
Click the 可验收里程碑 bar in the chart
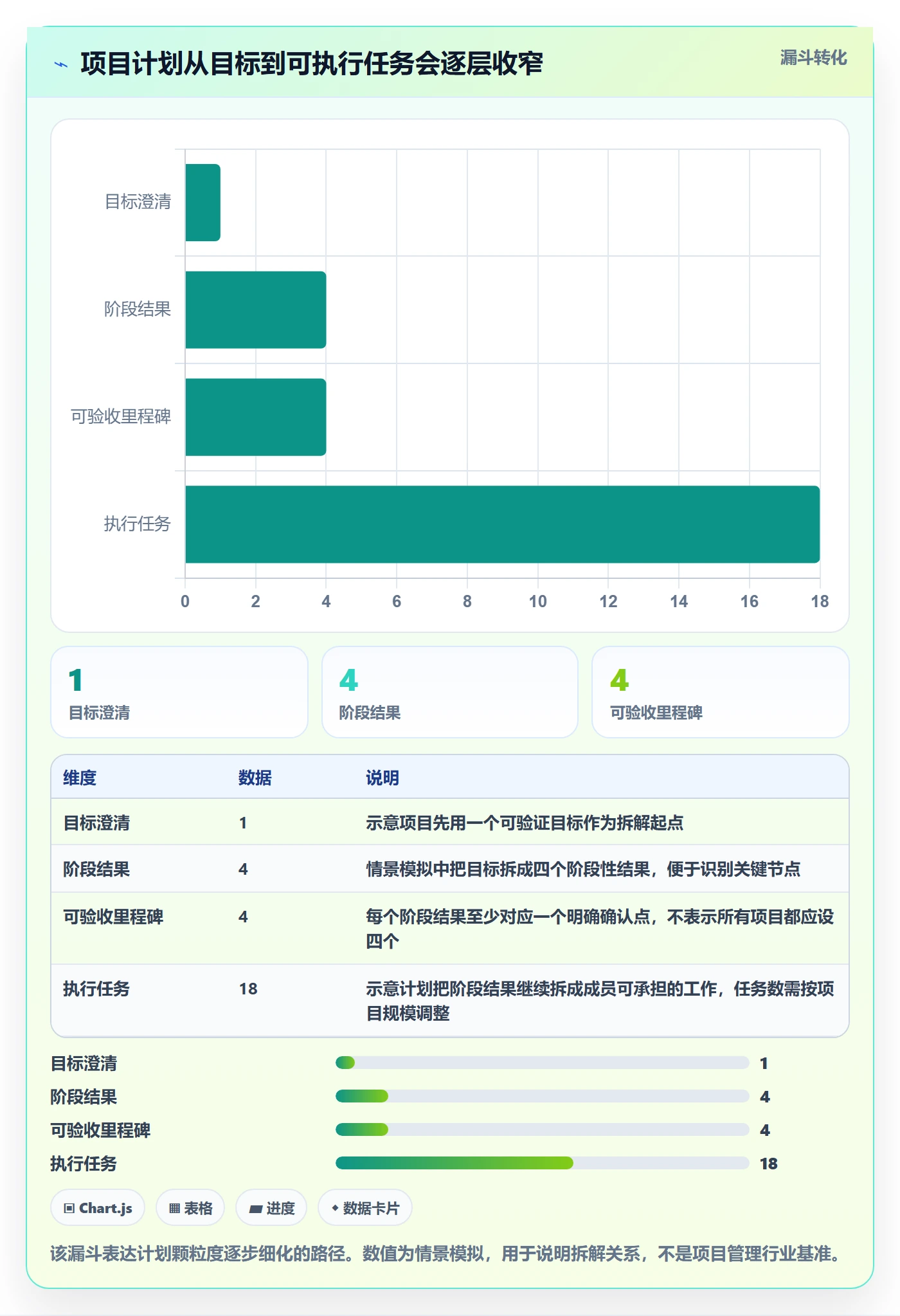pyautogui.click(x=256, y=417)
